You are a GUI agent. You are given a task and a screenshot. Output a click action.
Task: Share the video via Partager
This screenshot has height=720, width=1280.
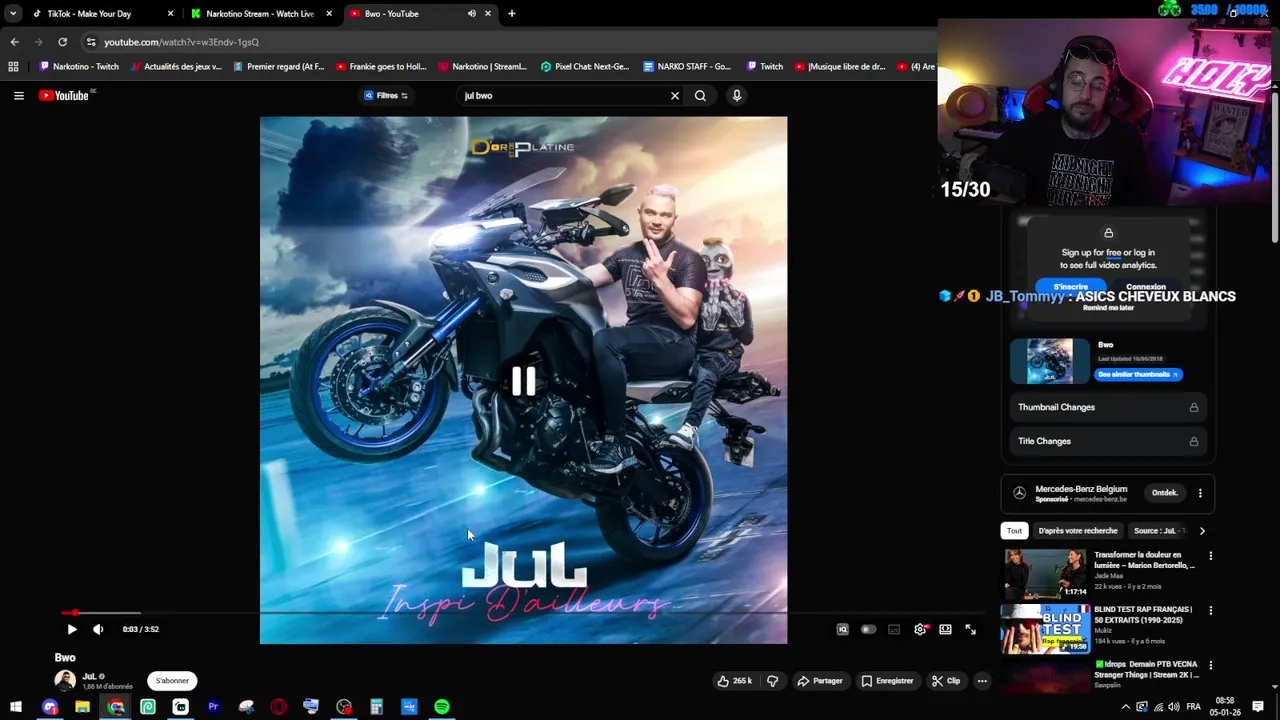pyautogui.click(x=819, y=681)
